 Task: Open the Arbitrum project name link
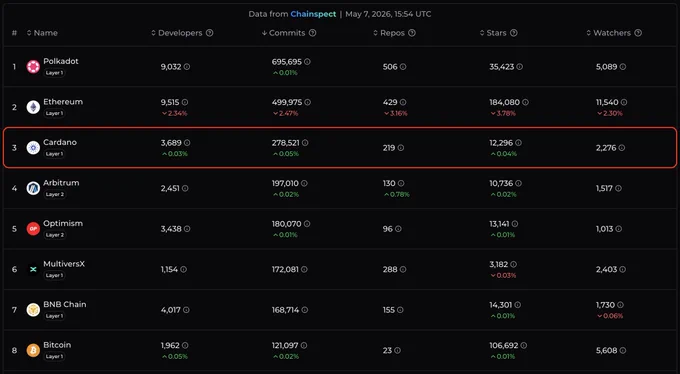[61, 183]
